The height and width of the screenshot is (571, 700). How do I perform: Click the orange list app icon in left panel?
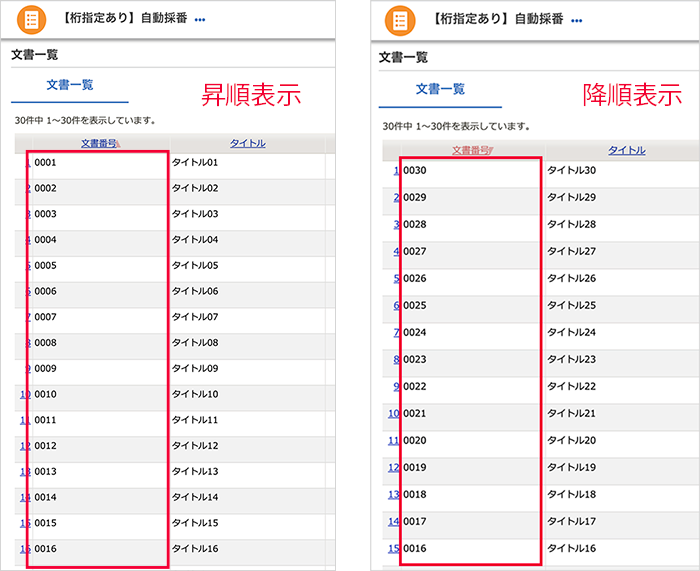[31, 20]
